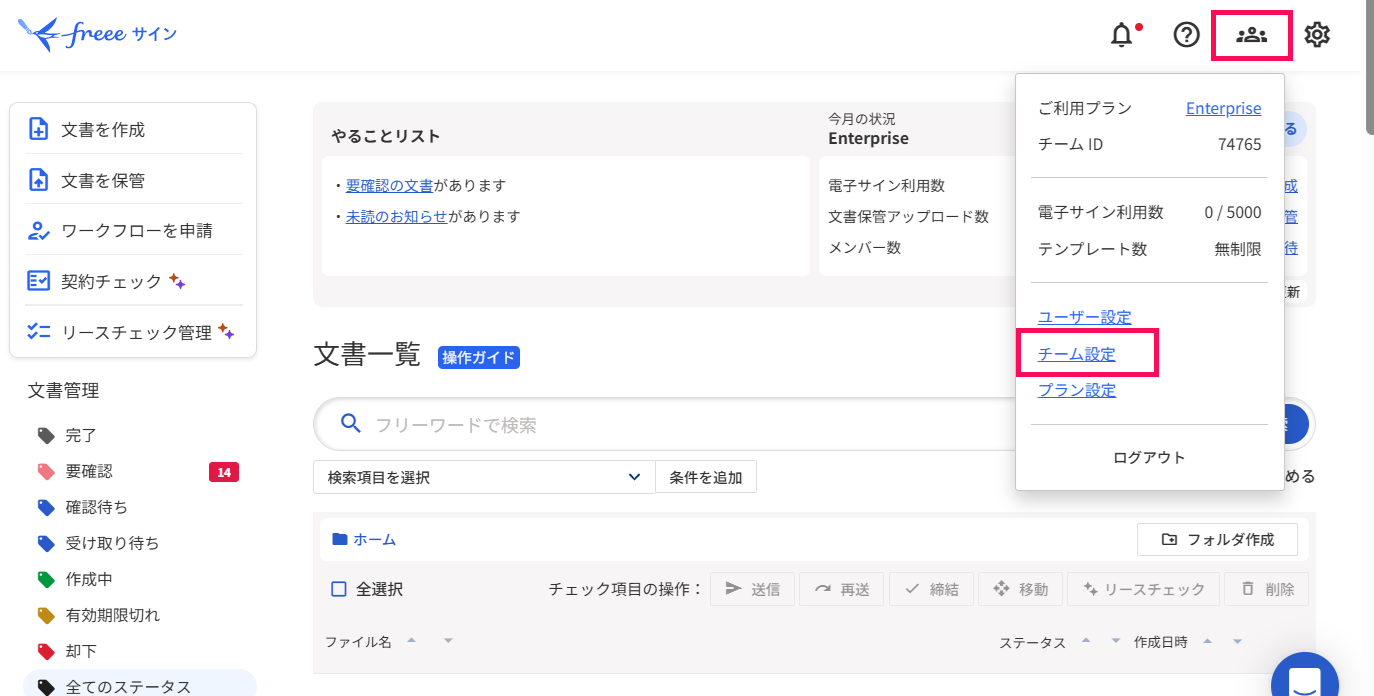The width and height of the screenshot is (1374, 696).
Task: Click the 移動 action button
Action: point(1020,589)
